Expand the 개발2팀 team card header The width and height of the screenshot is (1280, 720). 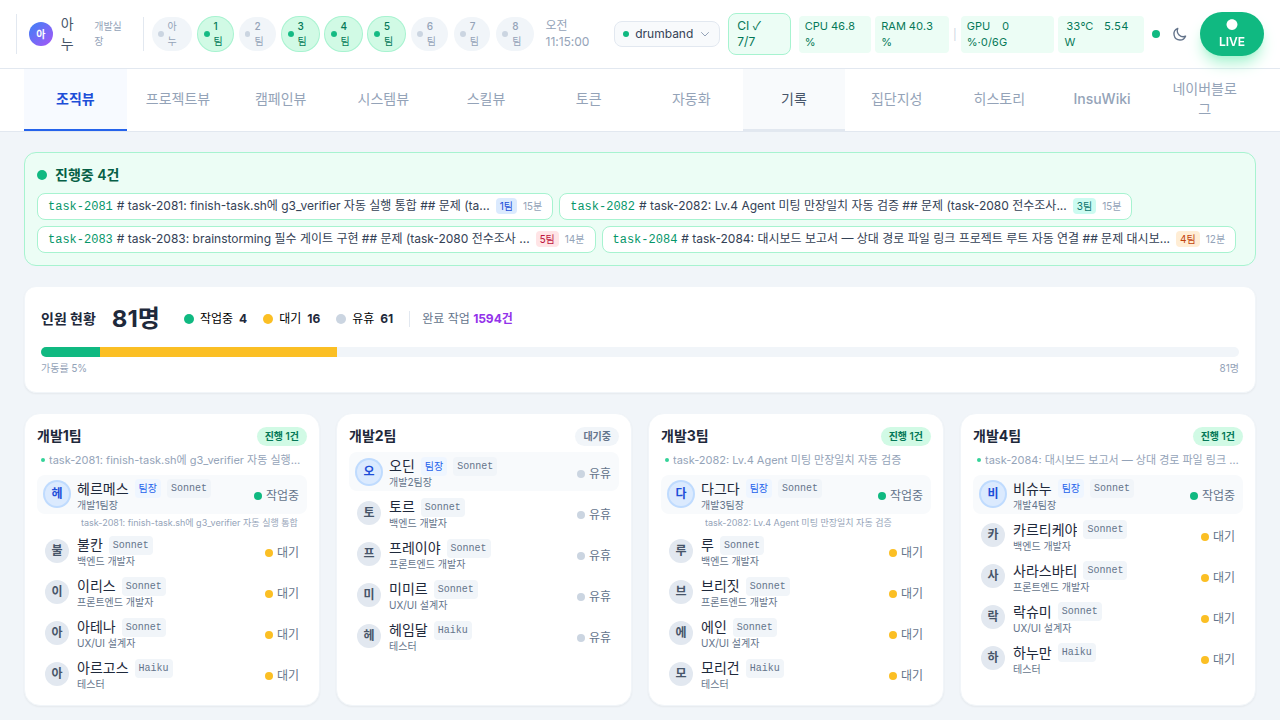click(x=483, y=436)
